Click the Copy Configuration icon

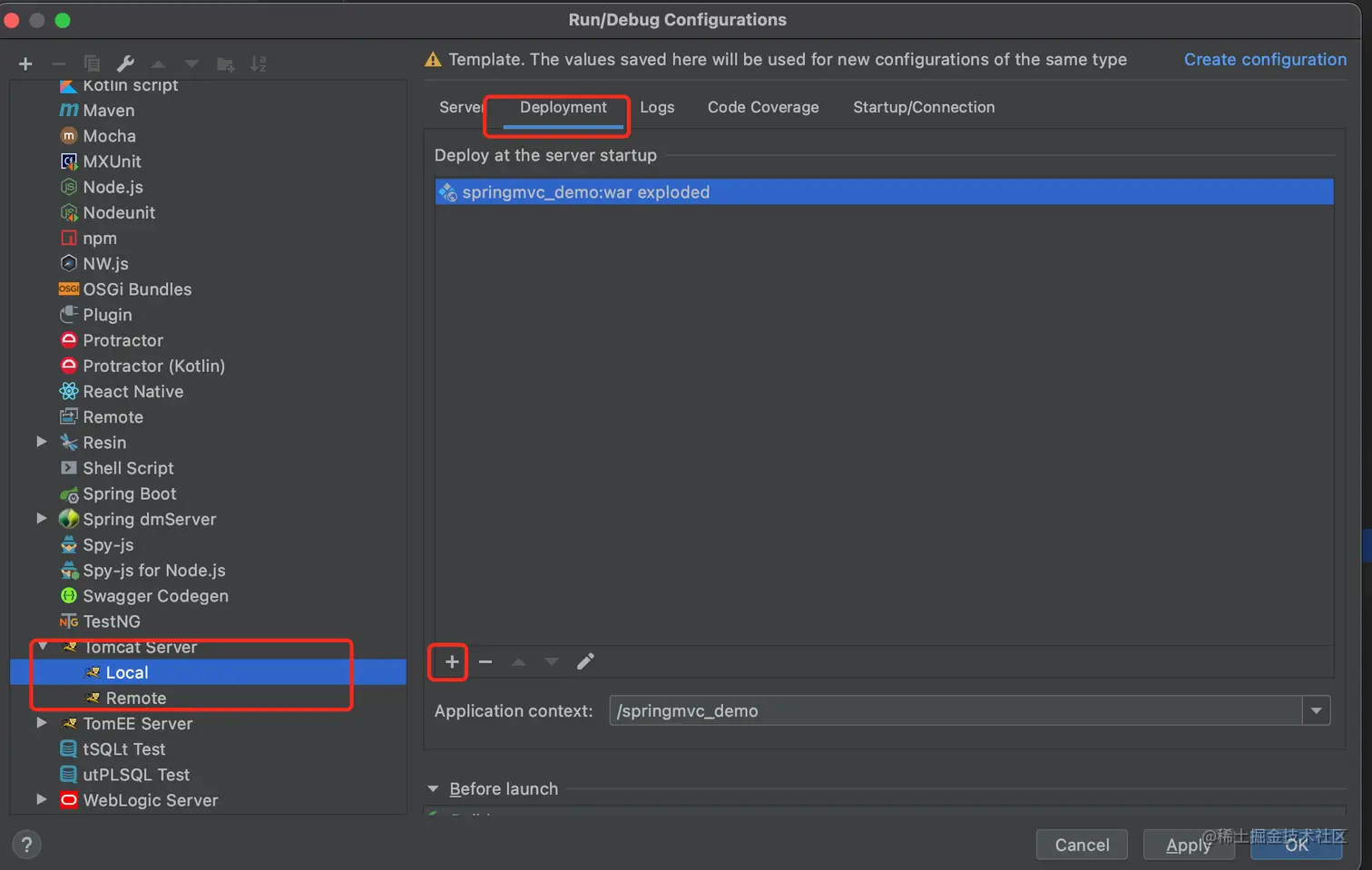92,64
